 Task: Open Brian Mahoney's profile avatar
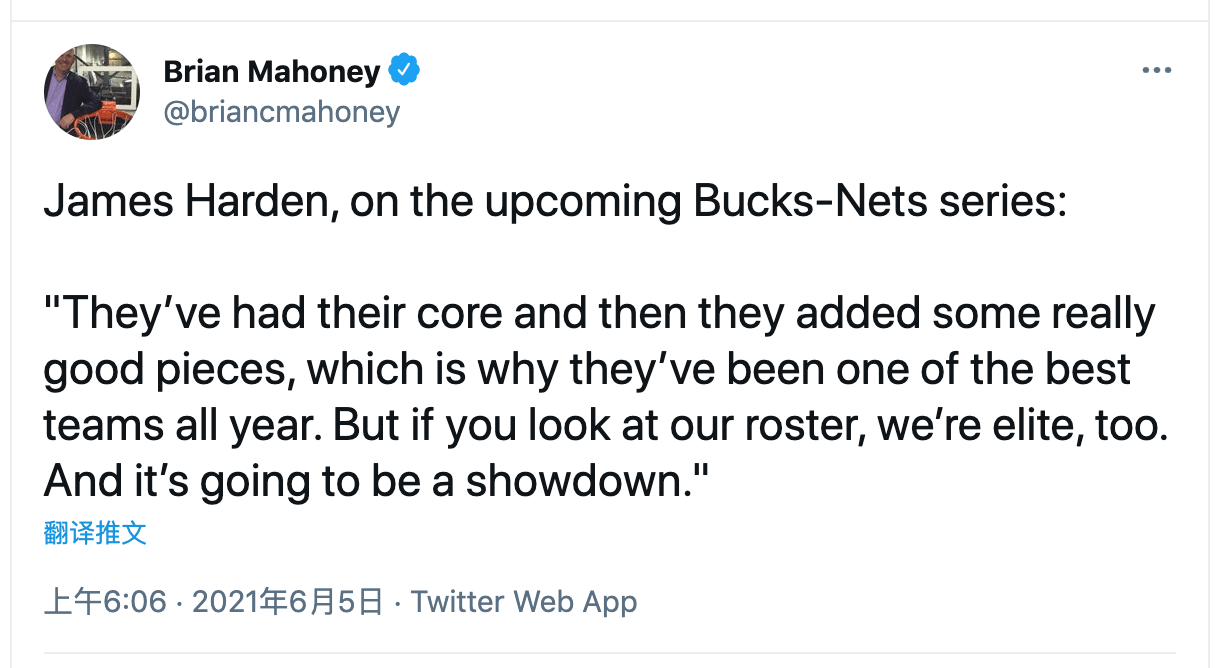click(92, 91)
